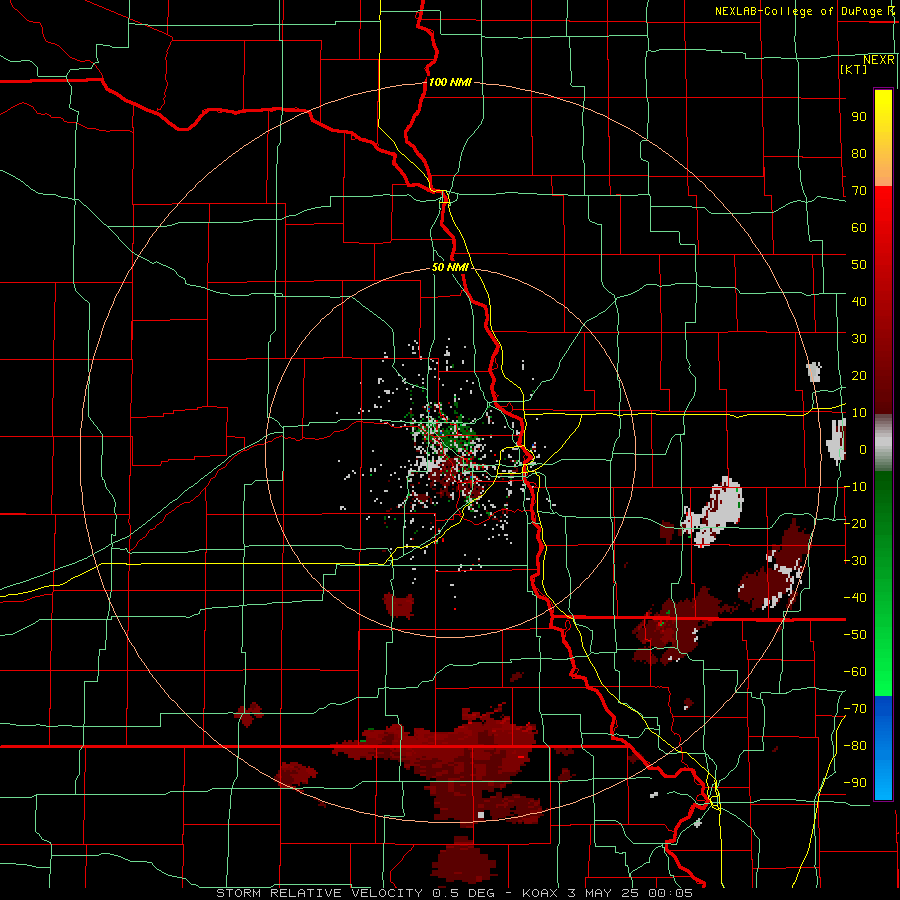Click the 40 value on the velocity scale
This screenshot has width=900, height=900.
[x=859, y=301]
